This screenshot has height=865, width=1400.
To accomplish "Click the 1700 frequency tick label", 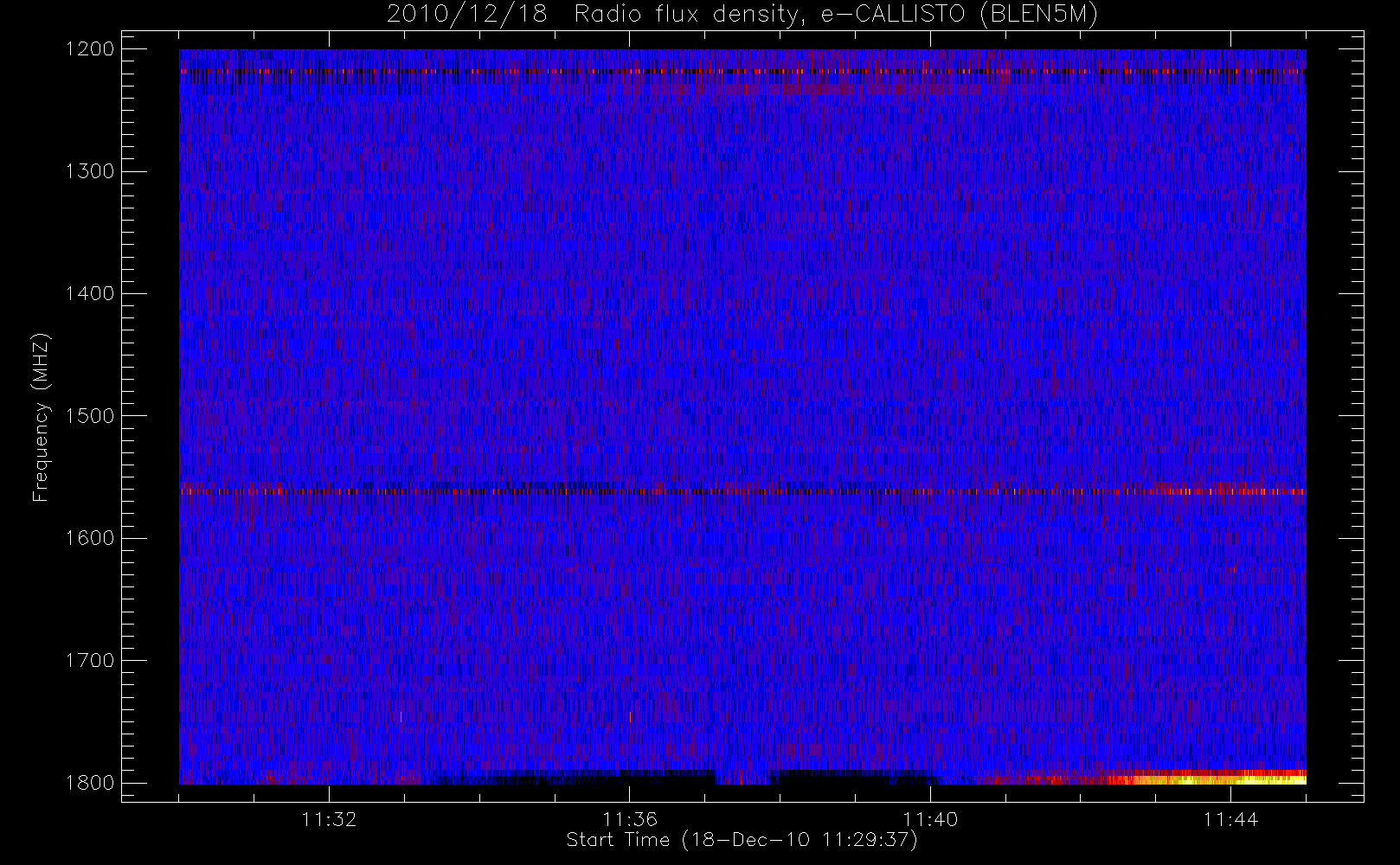I will (90, 661).
